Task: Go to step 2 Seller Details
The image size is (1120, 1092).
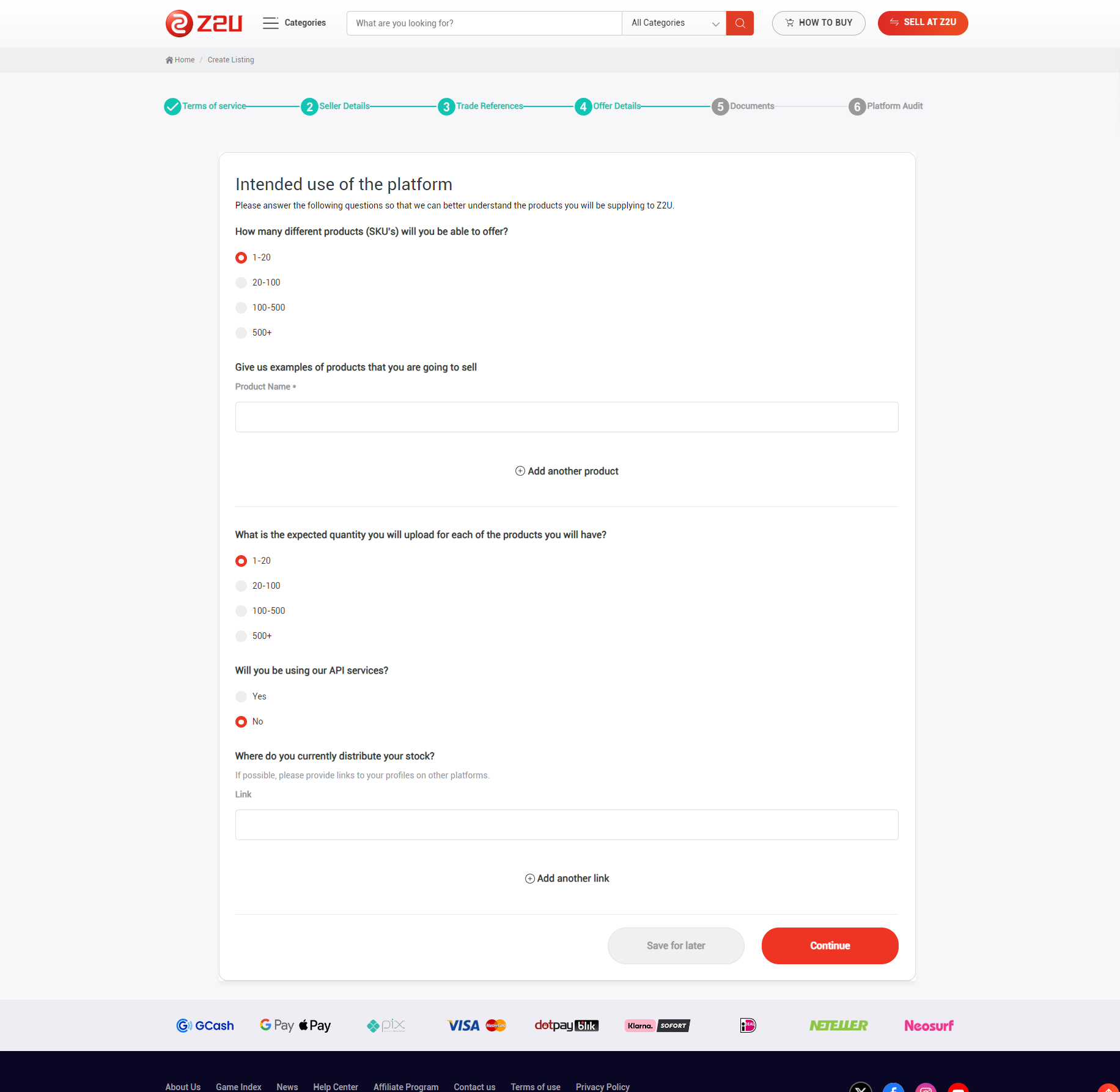Action: (x=310, y=106)
